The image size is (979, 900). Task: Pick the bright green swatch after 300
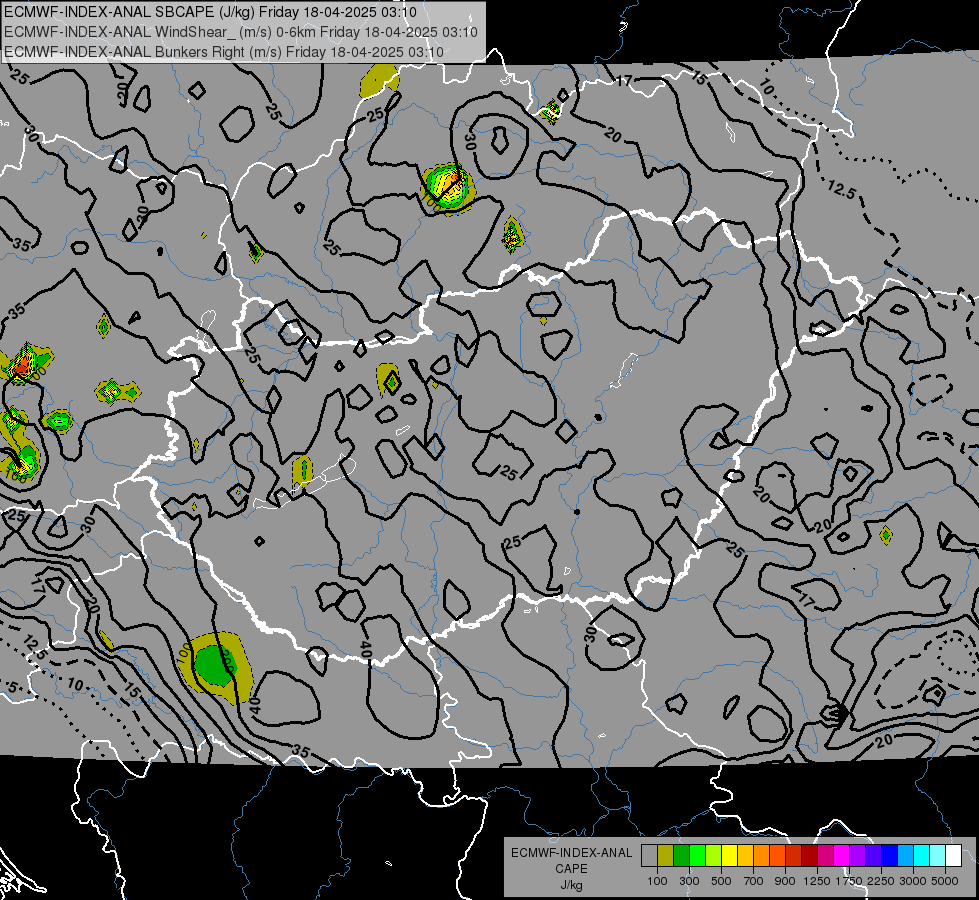697,856
